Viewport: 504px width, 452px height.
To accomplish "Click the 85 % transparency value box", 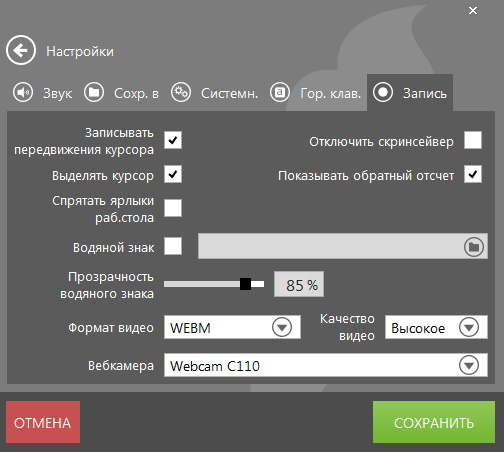I will (x=299, y=284).
